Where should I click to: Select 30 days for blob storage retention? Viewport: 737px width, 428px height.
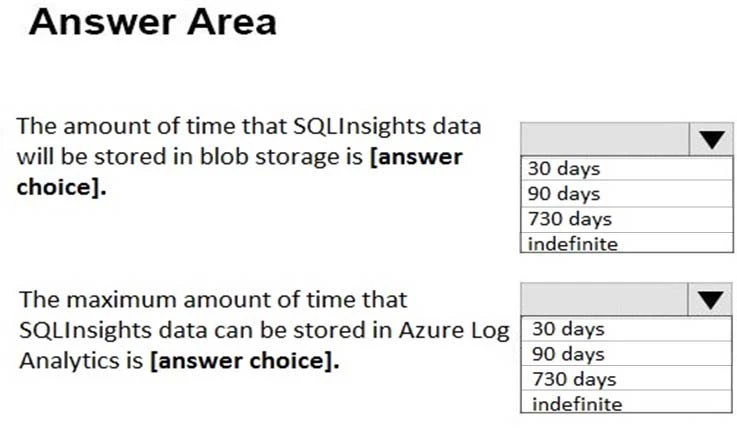[564, 168]
